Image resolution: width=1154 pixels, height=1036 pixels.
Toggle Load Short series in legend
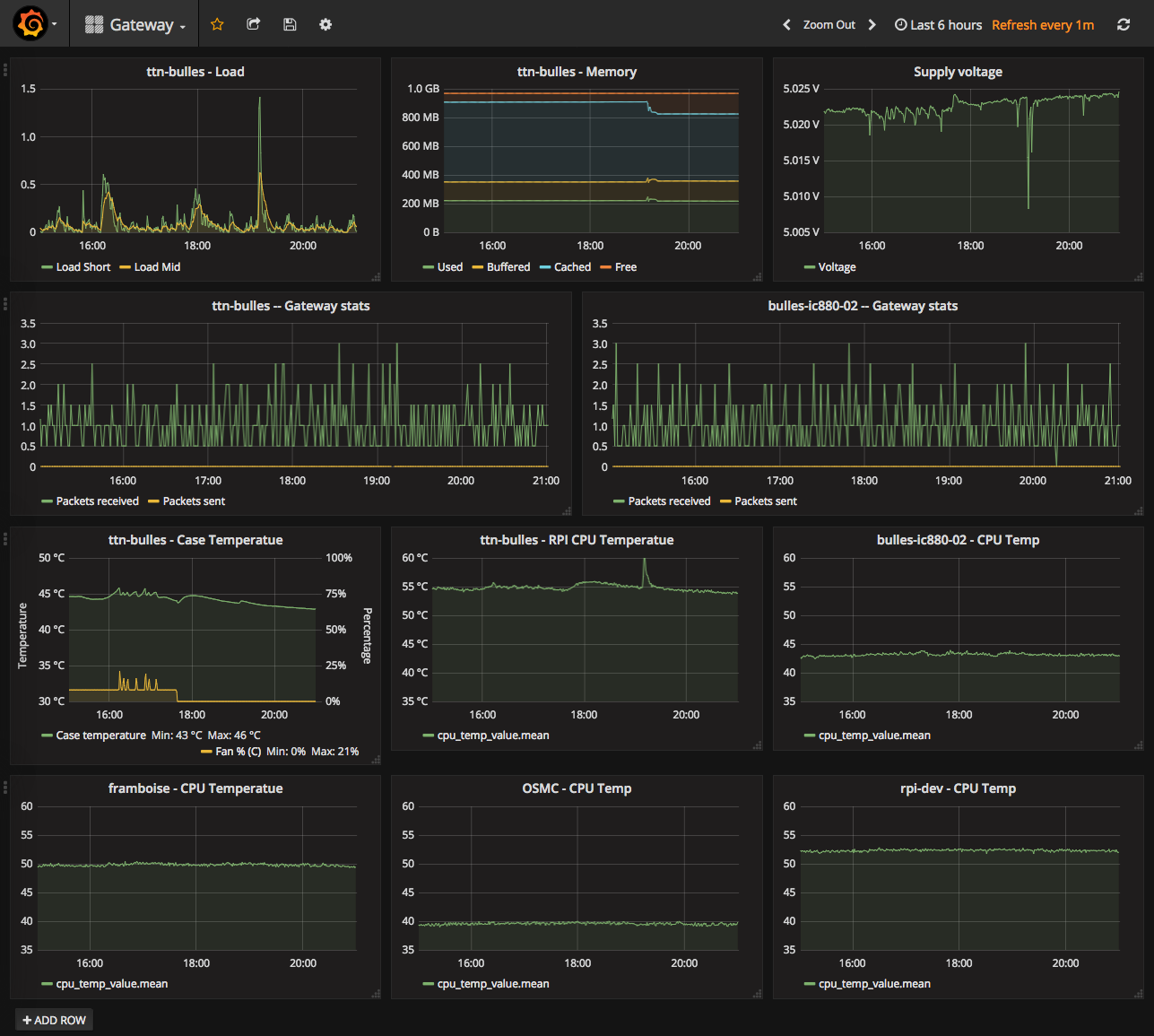(83, 267)
